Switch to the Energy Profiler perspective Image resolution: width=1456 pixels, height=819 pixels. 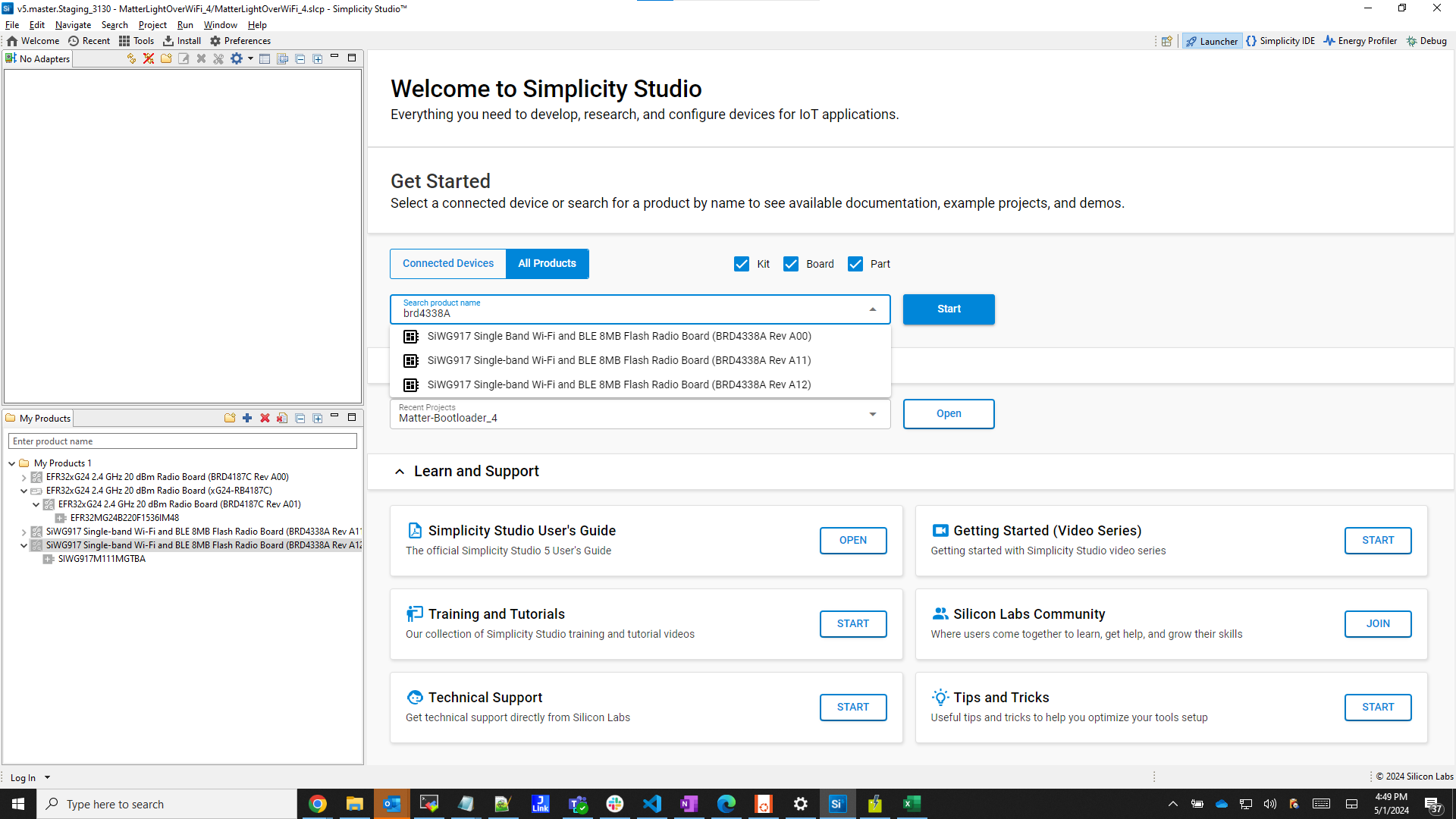point(1360,41)
